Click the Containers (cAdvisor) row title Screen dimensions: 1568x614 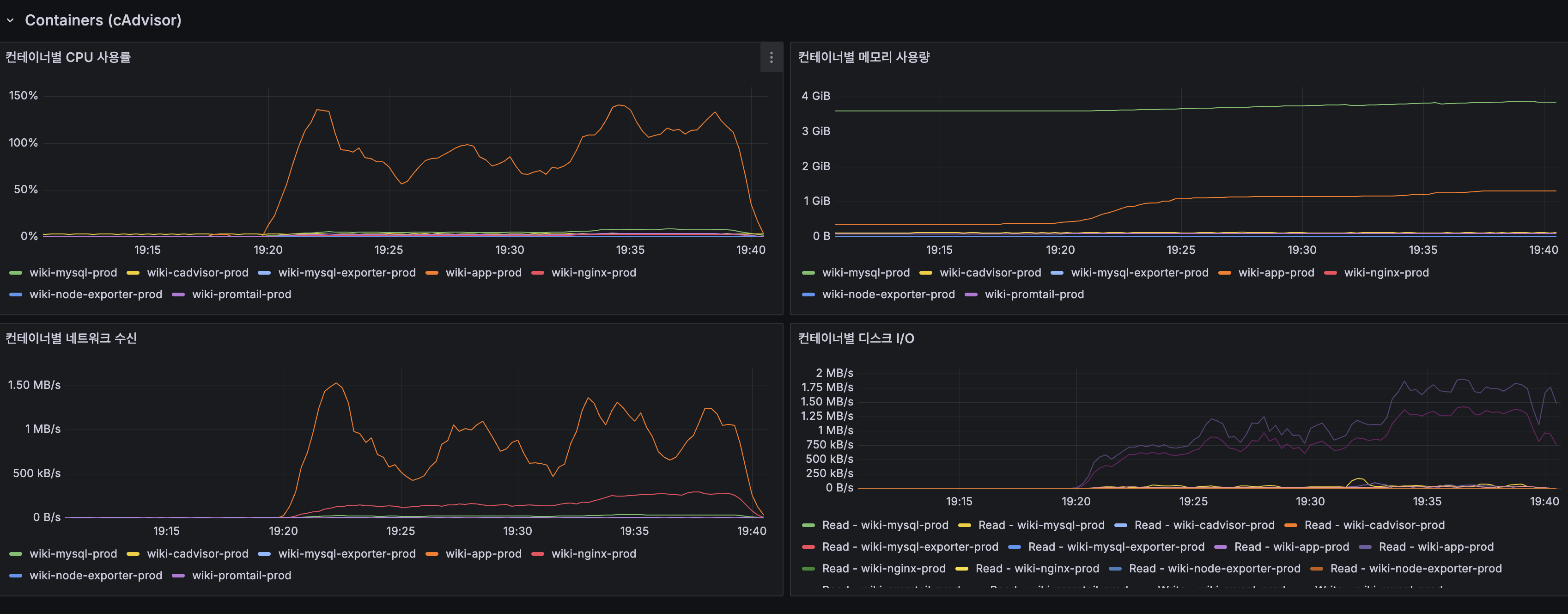(x=103, y=20)
